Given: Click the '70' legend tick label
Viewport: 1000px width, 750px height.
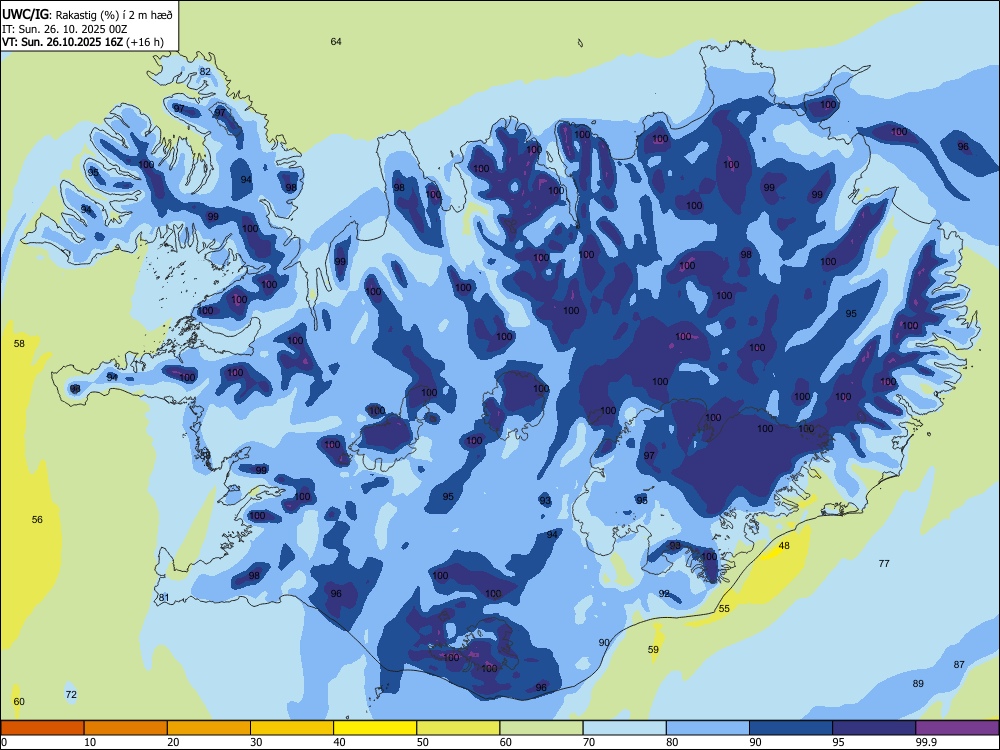Looking at the screenshot, I should (589, 742).
